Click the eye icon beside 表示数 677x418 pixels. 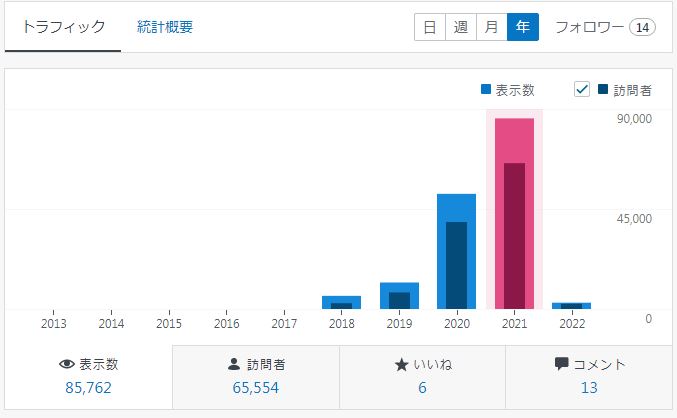tap(67, 365)
